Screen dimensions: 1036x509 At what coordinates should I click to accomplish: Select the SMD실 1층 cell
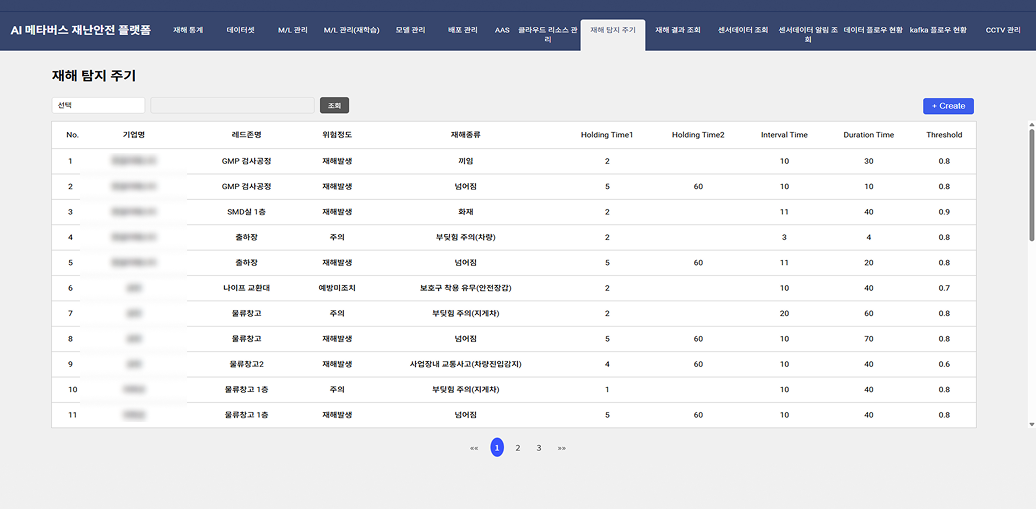[x=246, y=212]
